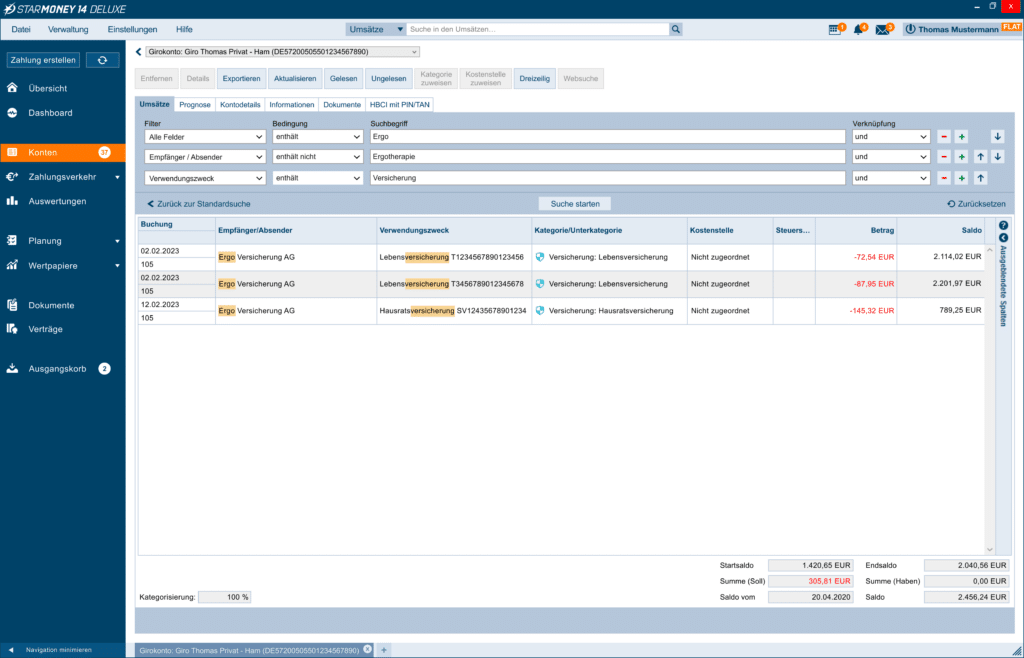Open the envelope messages icon

tap(882, 30)
